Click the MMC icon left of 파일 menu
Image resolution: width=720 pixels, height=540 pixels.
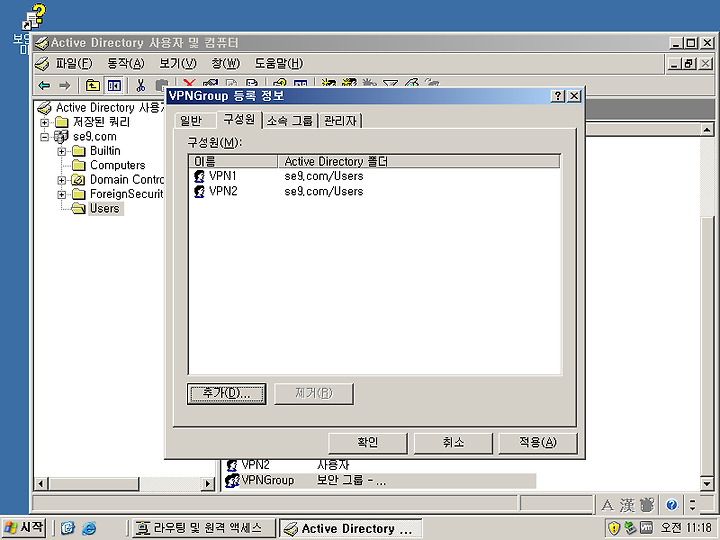pyautogui.click(x=42, y=63)
